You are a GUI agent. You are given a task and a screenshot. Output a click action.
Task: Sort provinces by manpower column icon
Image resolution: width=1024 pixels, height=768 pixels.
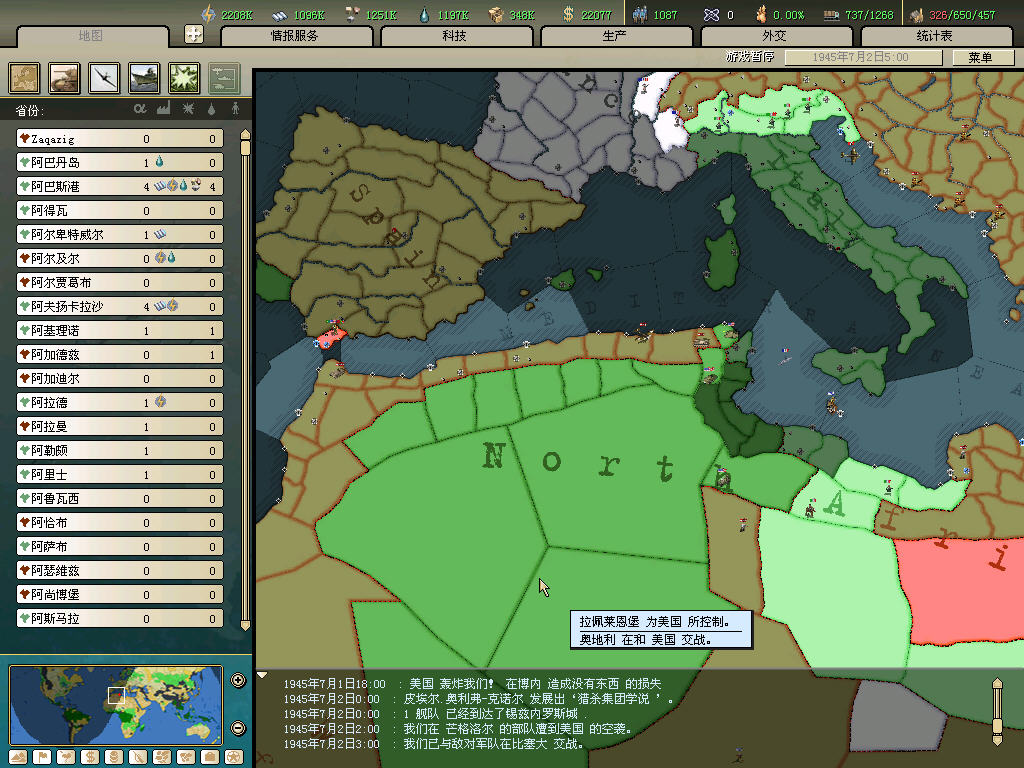coord(236,108)
